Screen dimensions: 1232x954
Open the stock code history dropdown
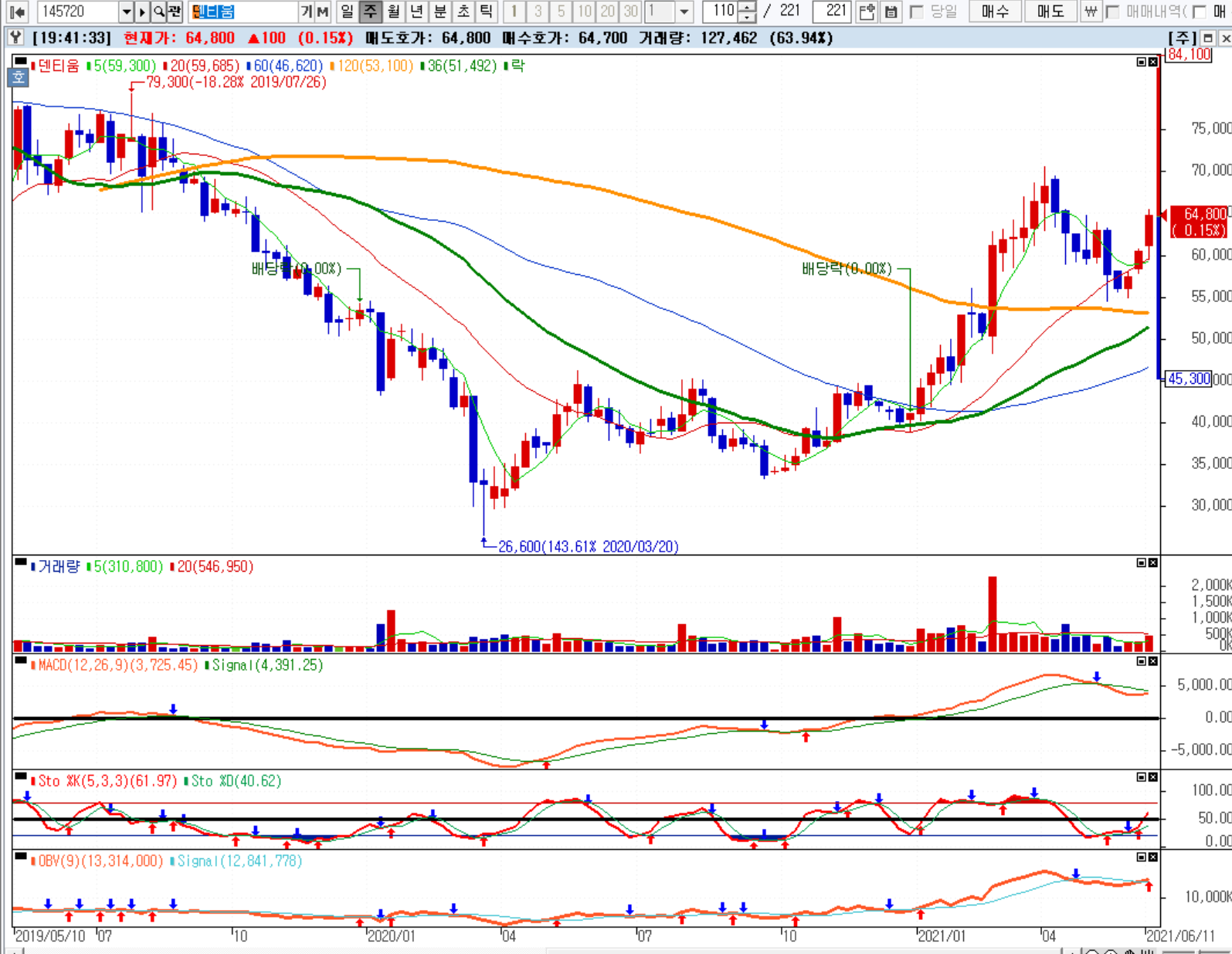[x=127, y=12]
